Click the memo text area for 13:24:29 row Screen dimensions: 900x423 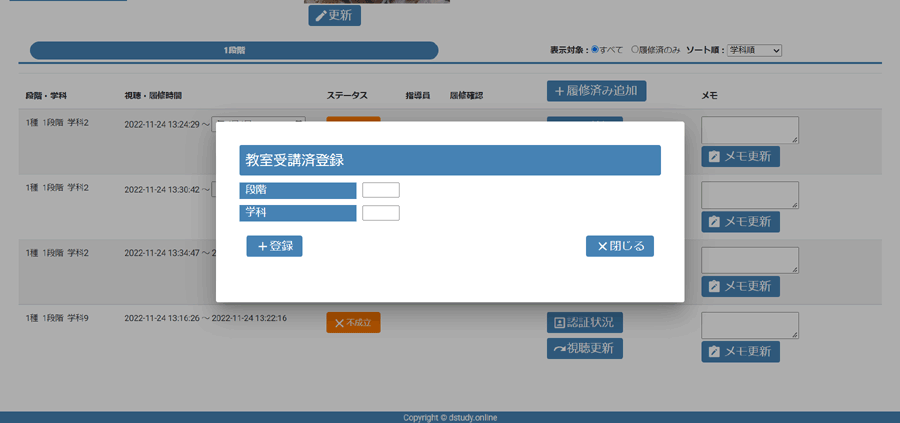pos(749,130)
